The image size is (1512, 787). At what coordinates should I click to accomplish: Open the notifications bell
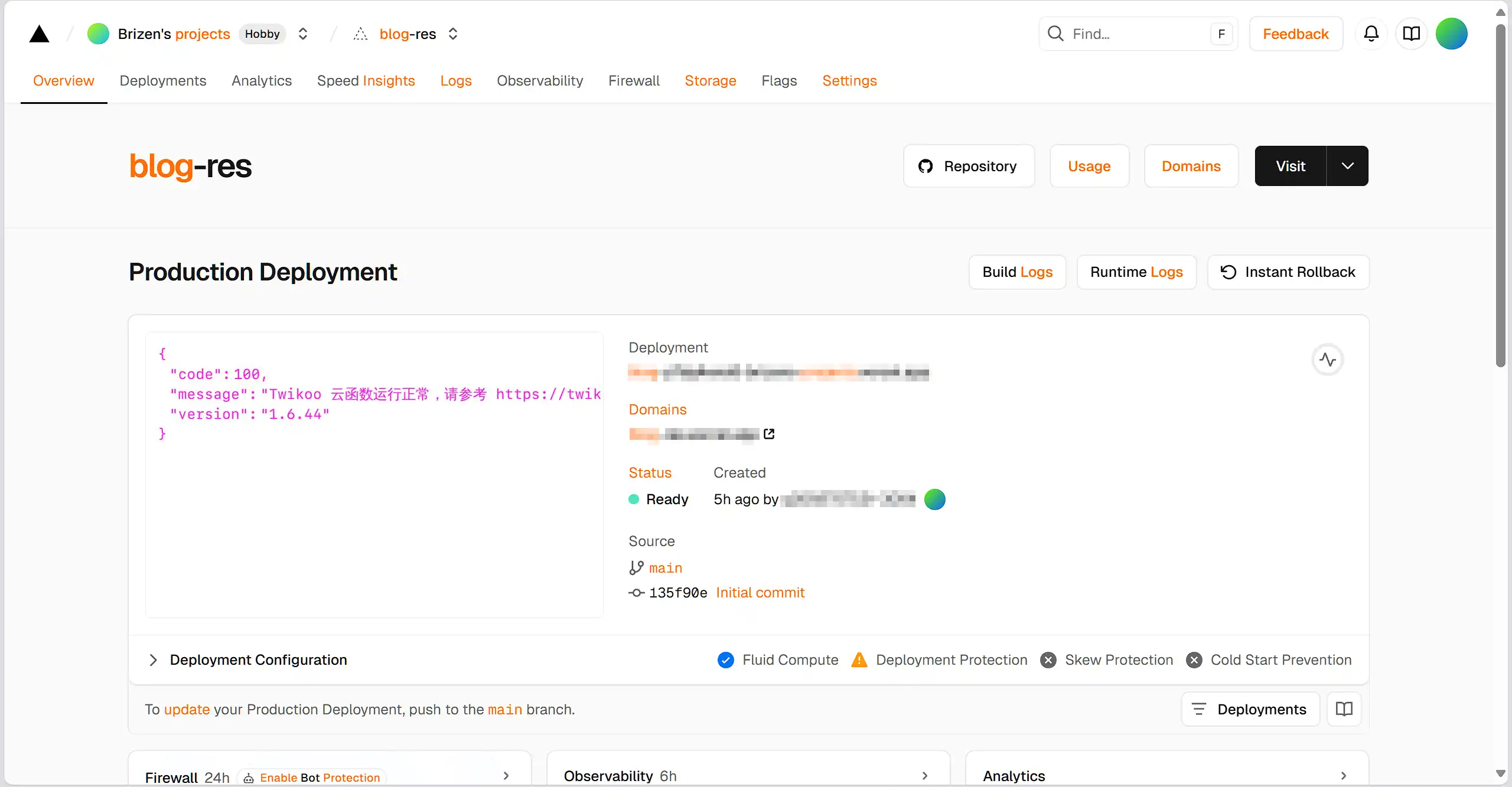(x=1371, y=34)
